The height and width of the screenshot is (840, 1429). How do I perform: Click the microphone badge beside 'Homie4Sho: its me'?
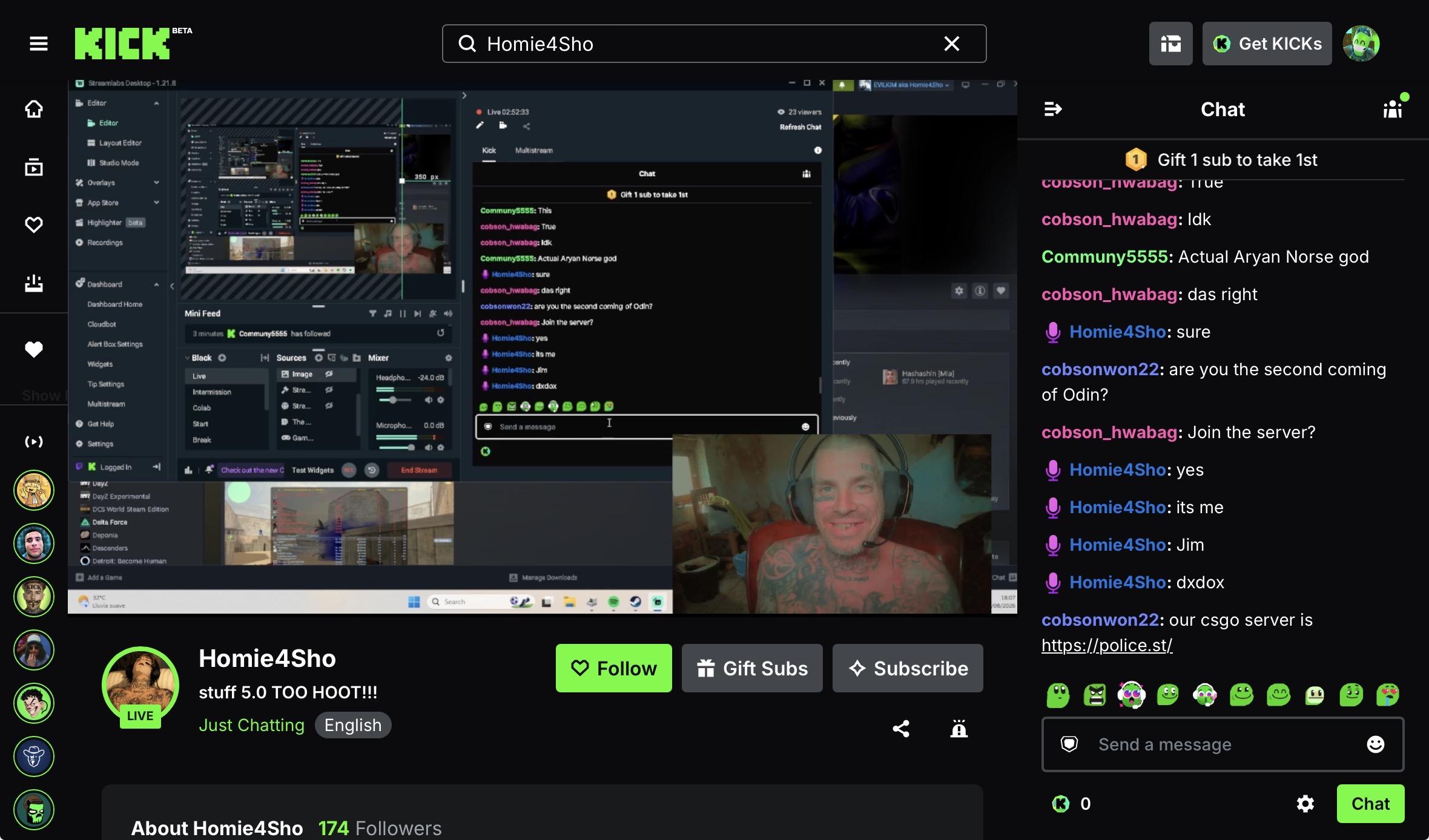[1053, 507]
